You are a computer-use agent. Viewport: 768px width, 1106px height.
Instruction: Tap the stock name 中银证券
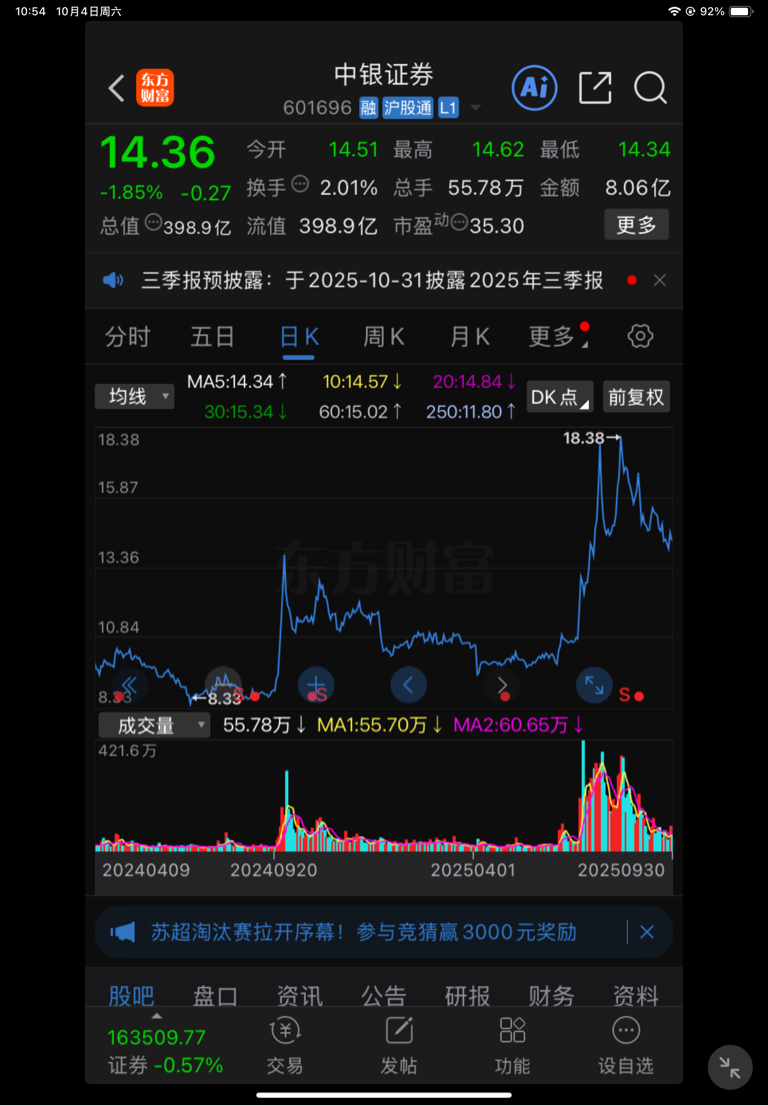coord(384,75)
